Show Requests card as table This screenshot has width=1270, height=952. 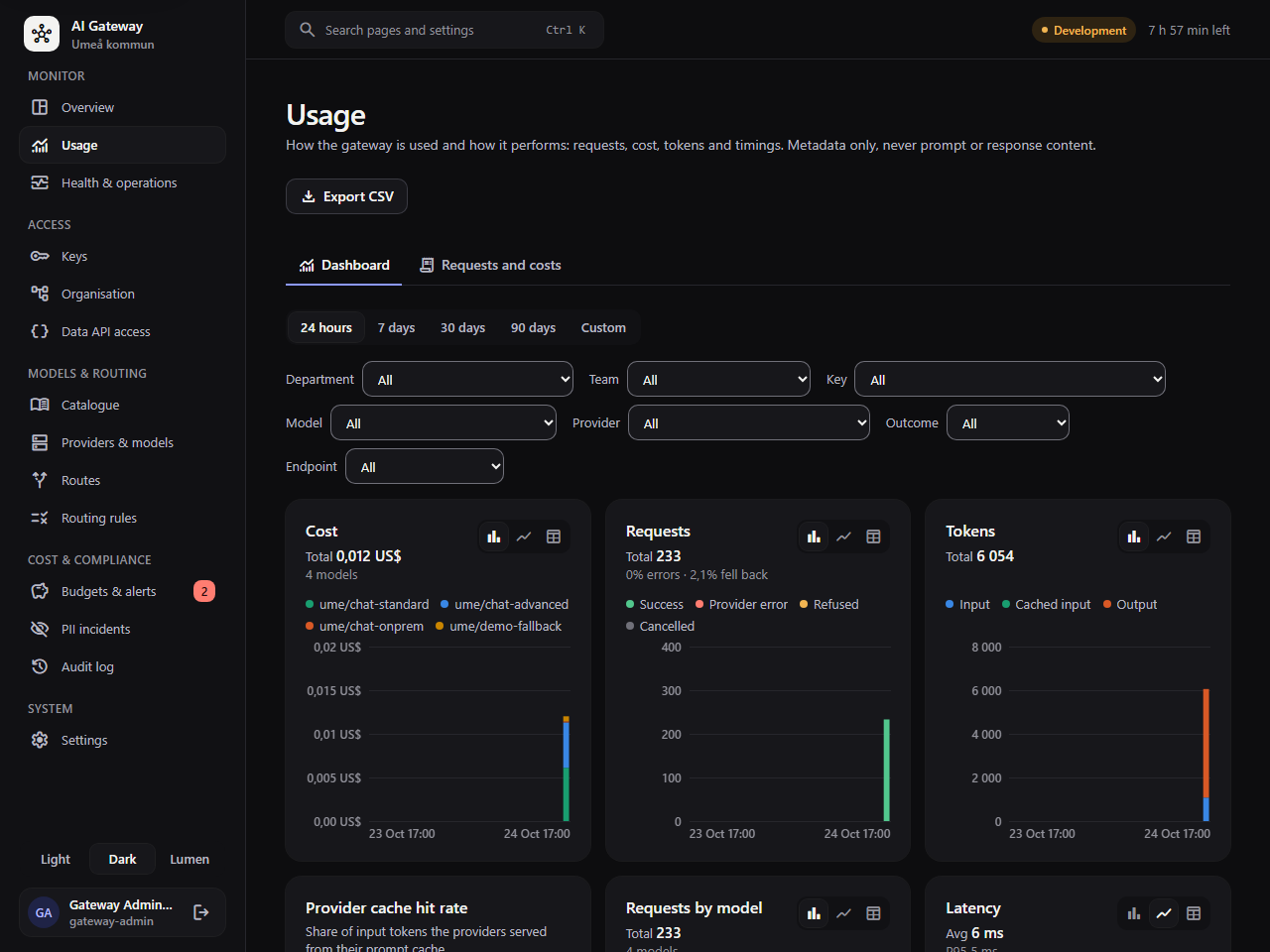tap(873, 536)
